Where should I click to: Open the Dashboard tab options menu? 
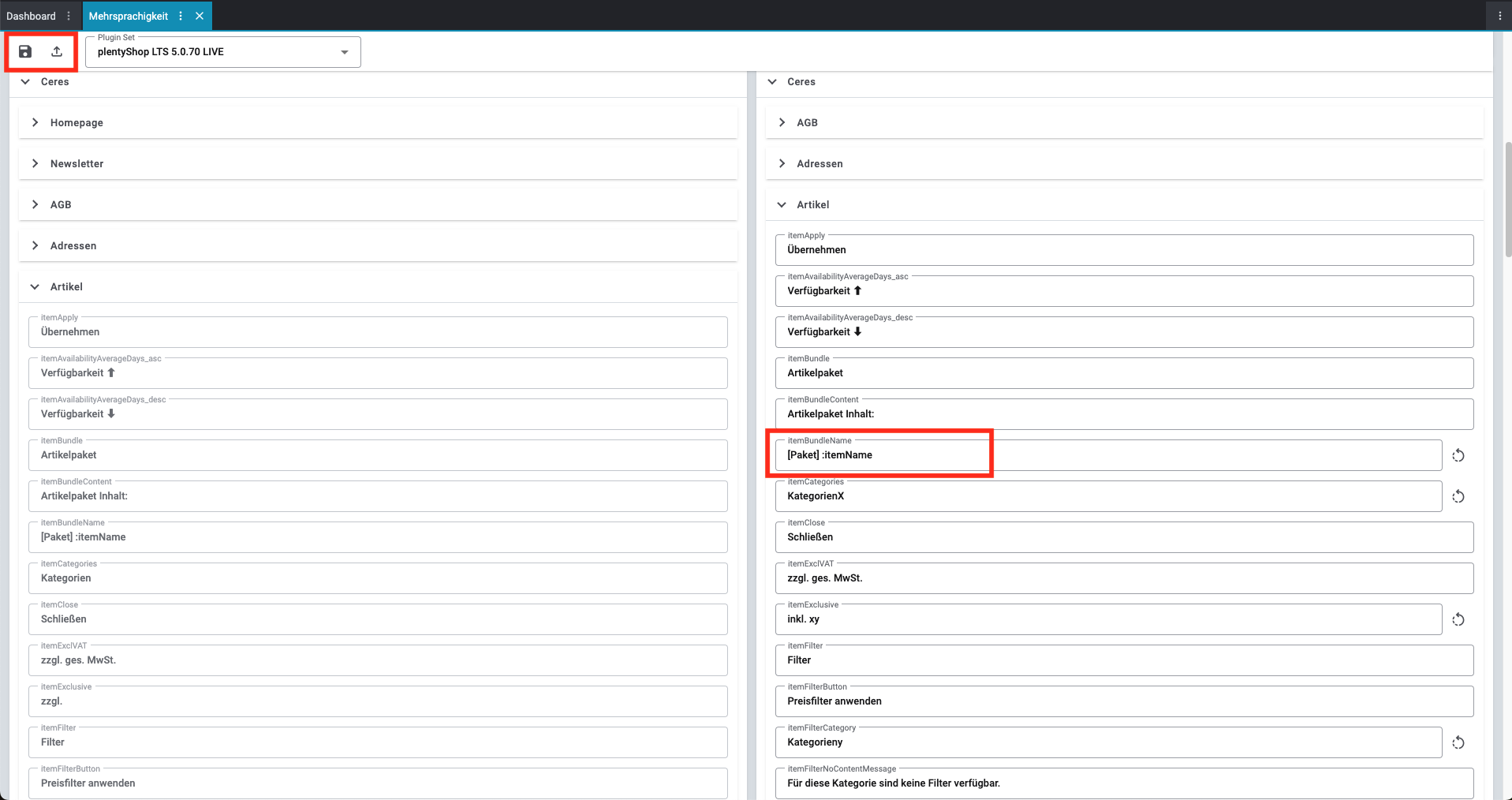pyautogui.click(x=69, y=16)
